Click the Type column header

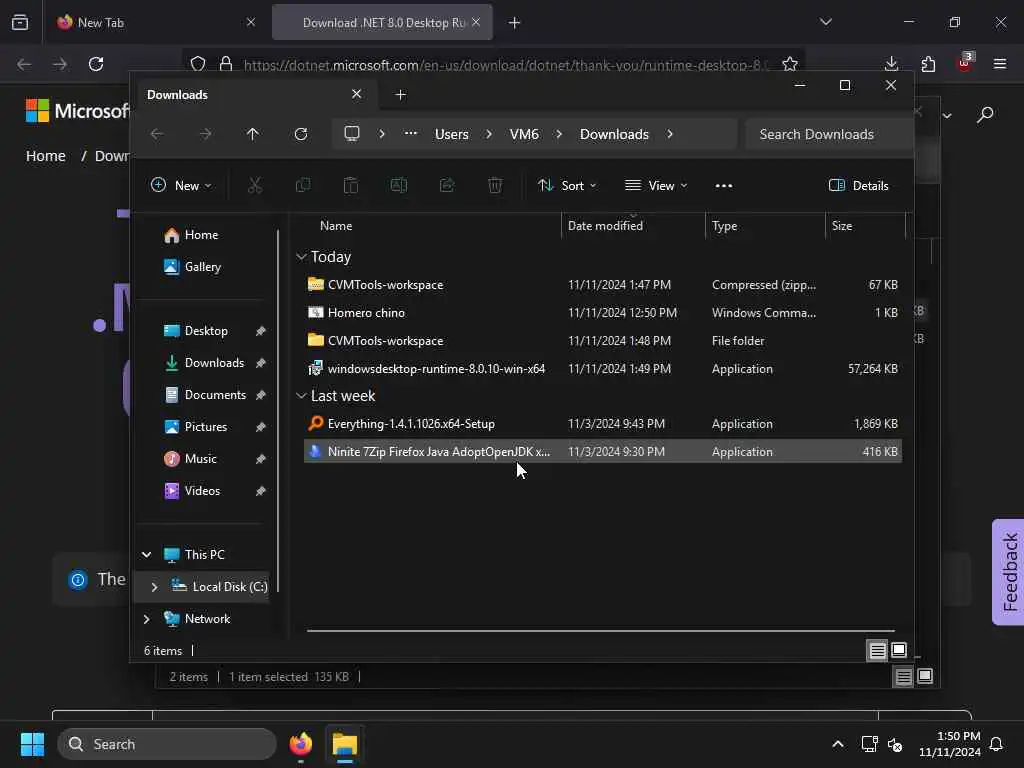pyautogui.click(x=724, y=225)
